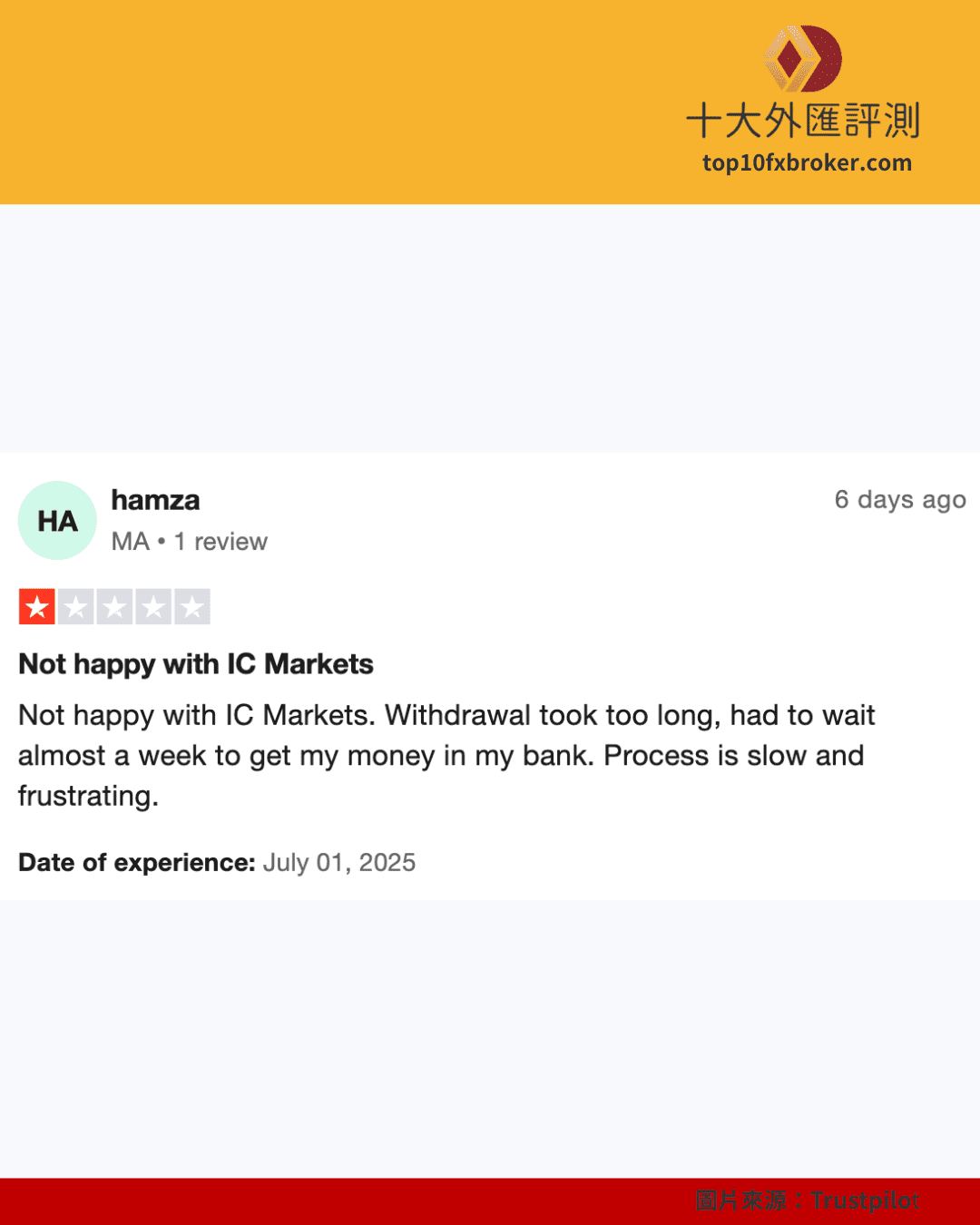The width and height of the screenshot is (980, 1225).
Task: Click the 十大外匯評測 site title
Action: click(x=803, y=121)
